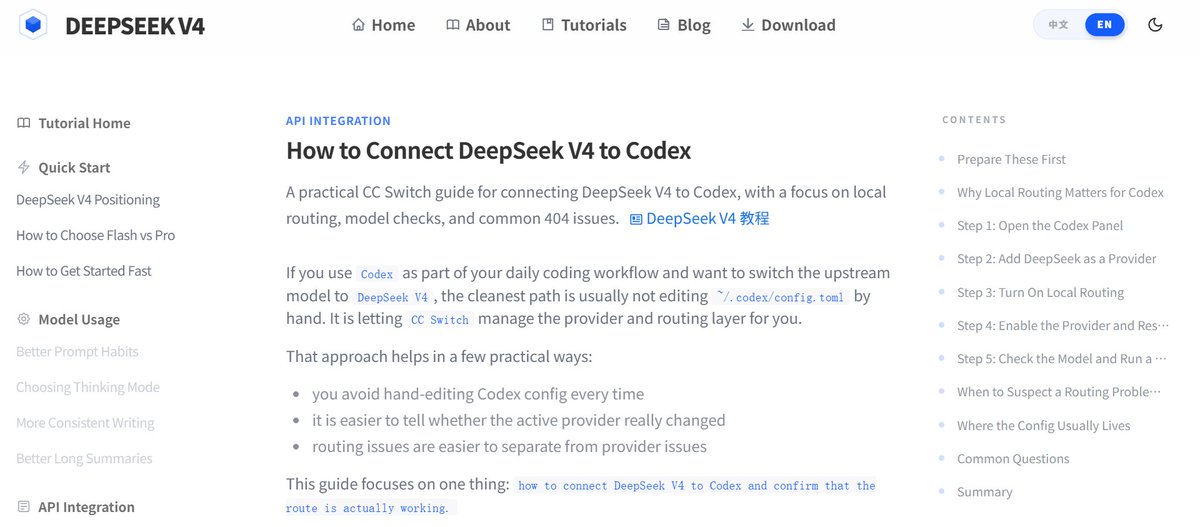The image size is (1200, 527).
Task: Open More Consistent Writing tutorial
Action: click(85, 422)
